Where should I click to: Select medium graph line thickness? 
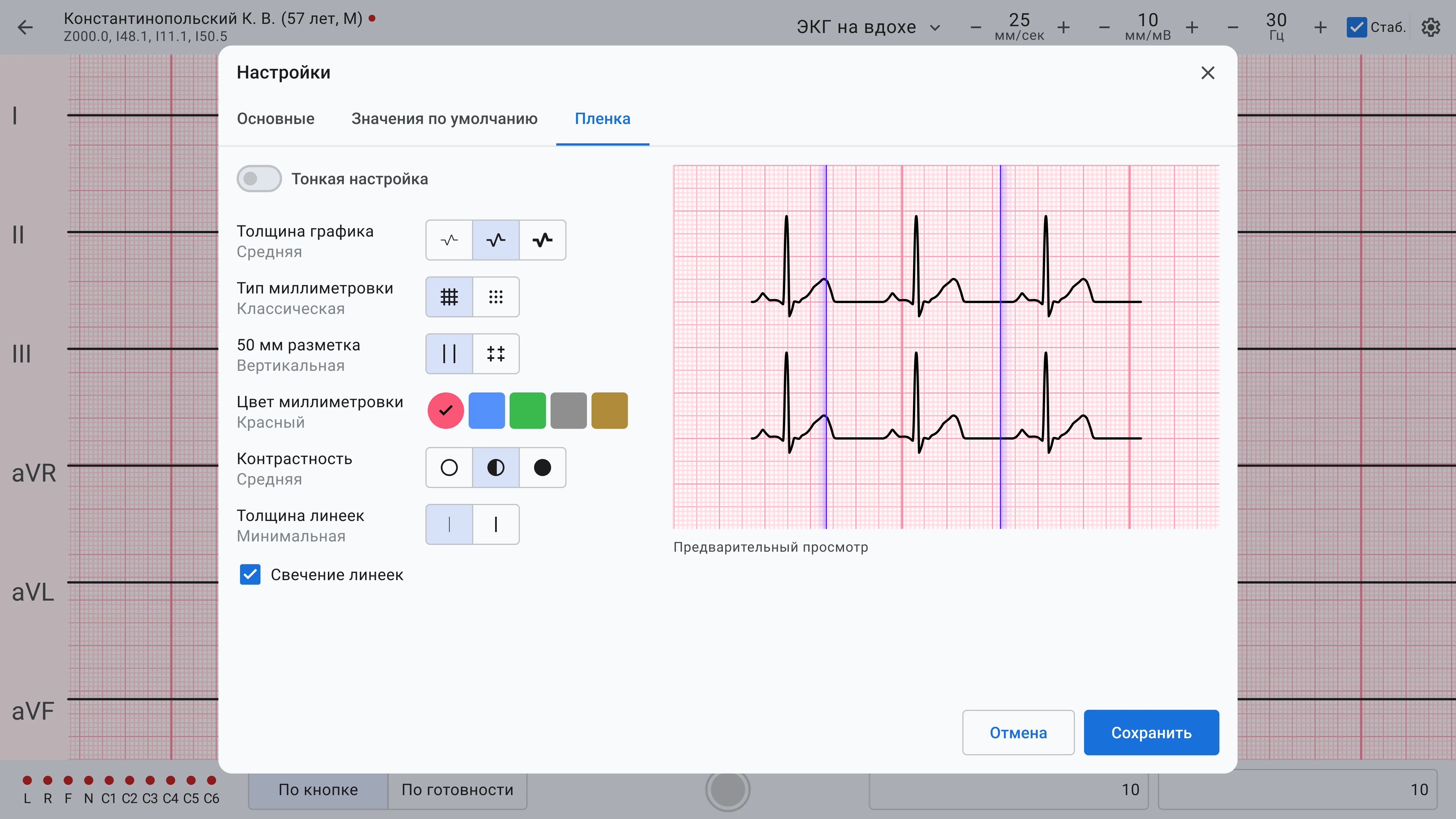click(496, 240)
